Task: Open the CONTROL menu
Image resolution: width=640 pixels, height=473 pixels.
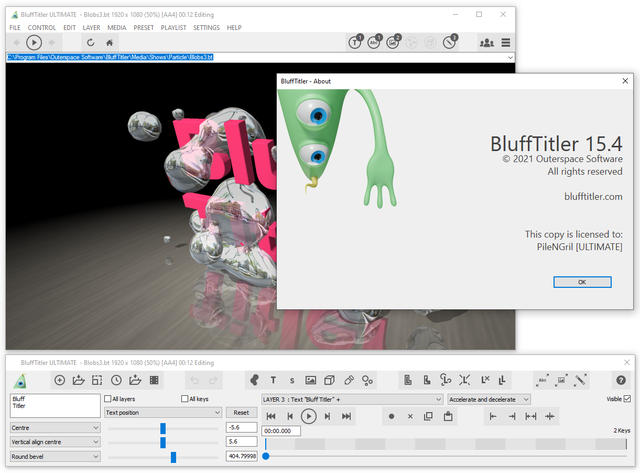Action: coord(42,28)
